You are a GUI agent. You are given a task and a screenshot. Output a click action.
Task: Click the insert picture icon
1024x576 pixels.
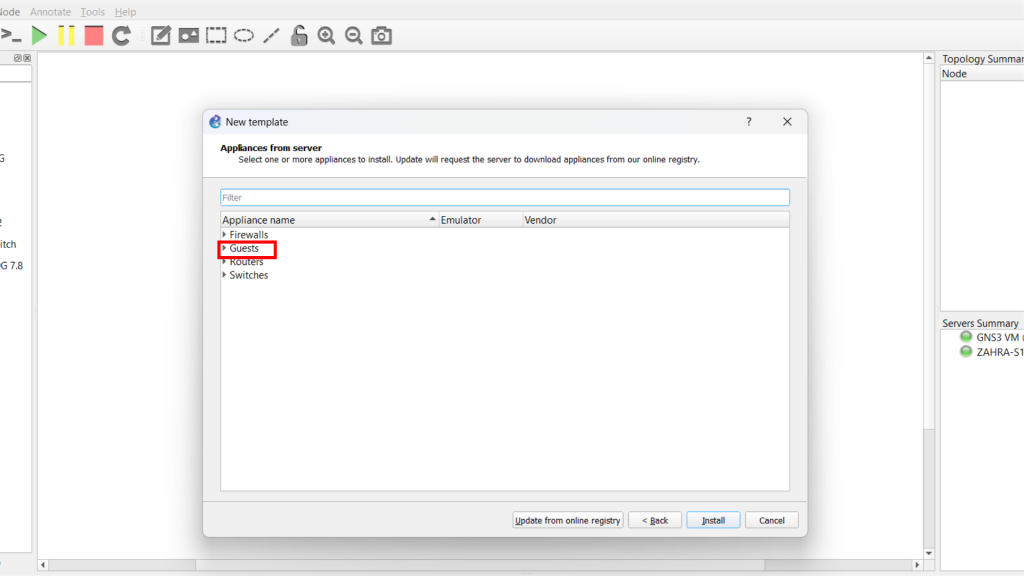click(x=188, y=36)
